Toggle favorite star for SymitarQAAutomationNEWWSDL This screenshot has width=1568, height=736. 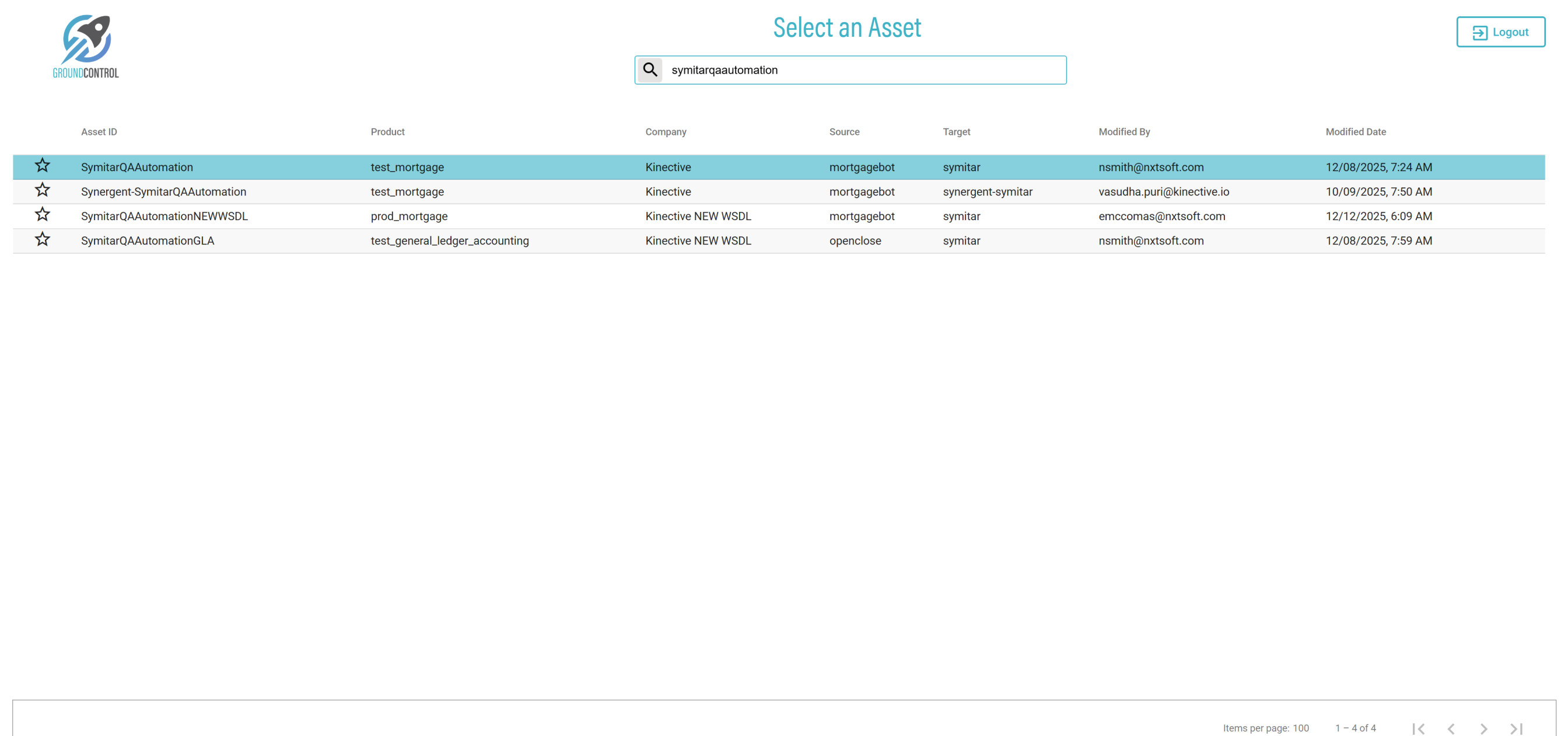42,215
